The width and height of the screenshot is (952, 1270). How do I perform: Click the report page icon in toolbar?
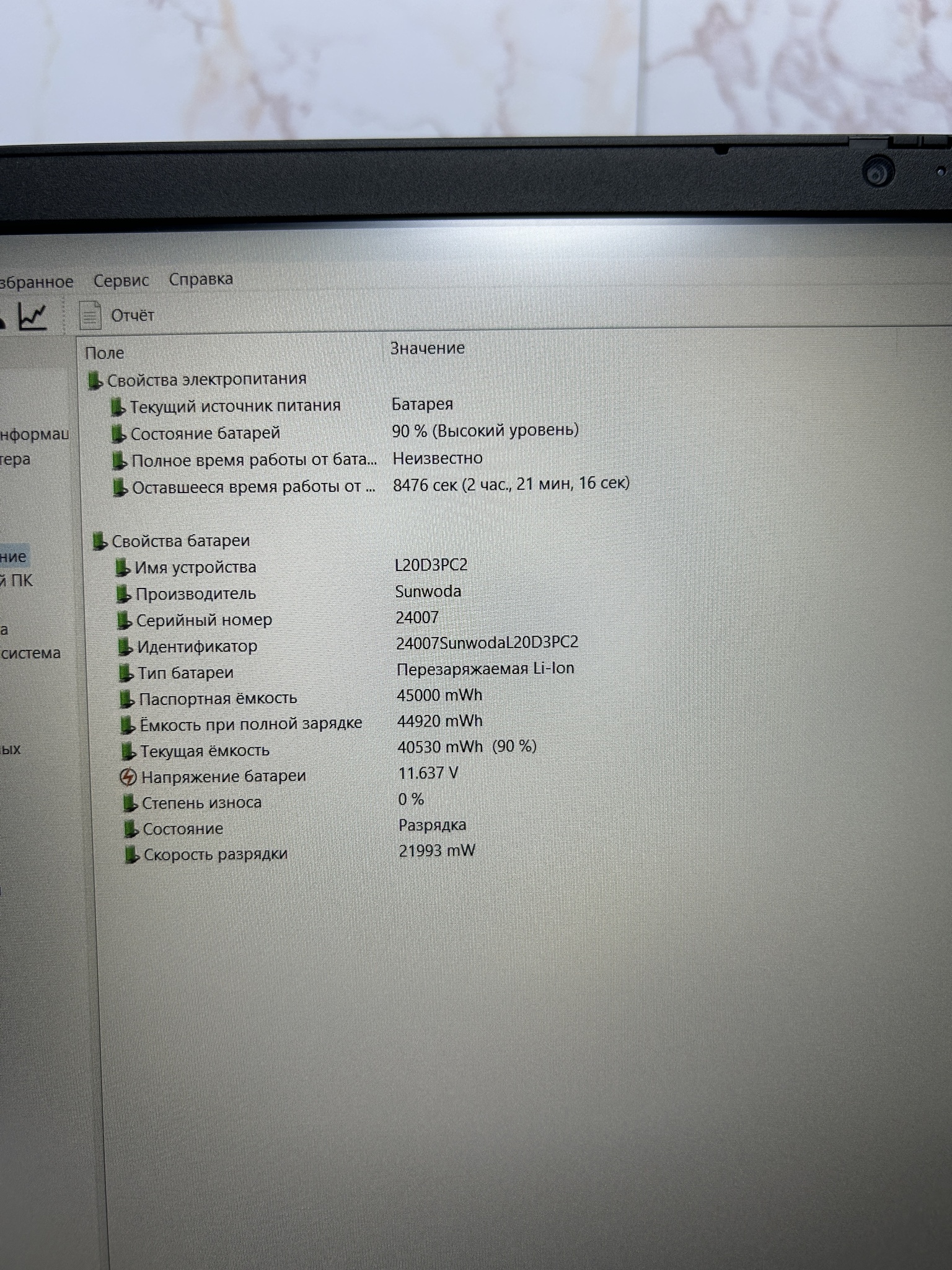(90, 315)
